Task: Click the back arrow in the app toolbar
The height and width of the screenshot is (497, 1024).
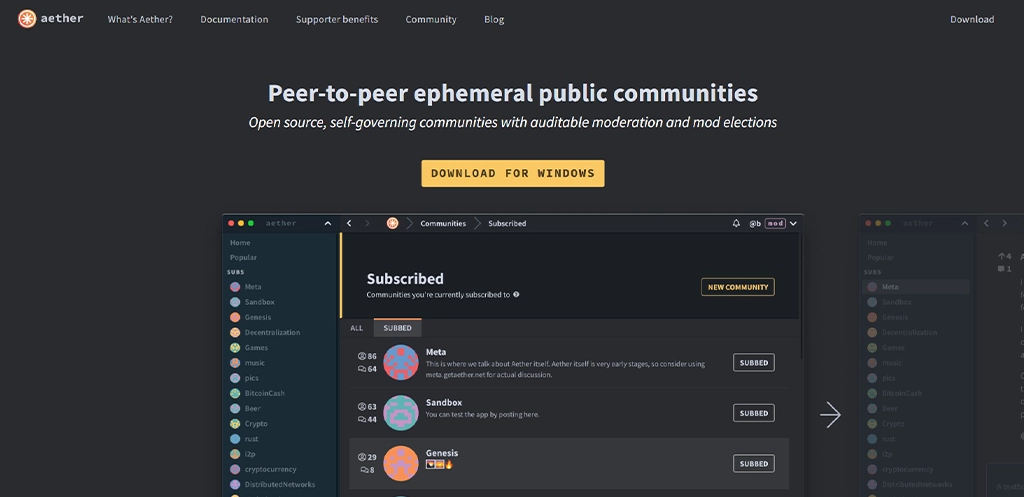Action: tap(349, 223)
